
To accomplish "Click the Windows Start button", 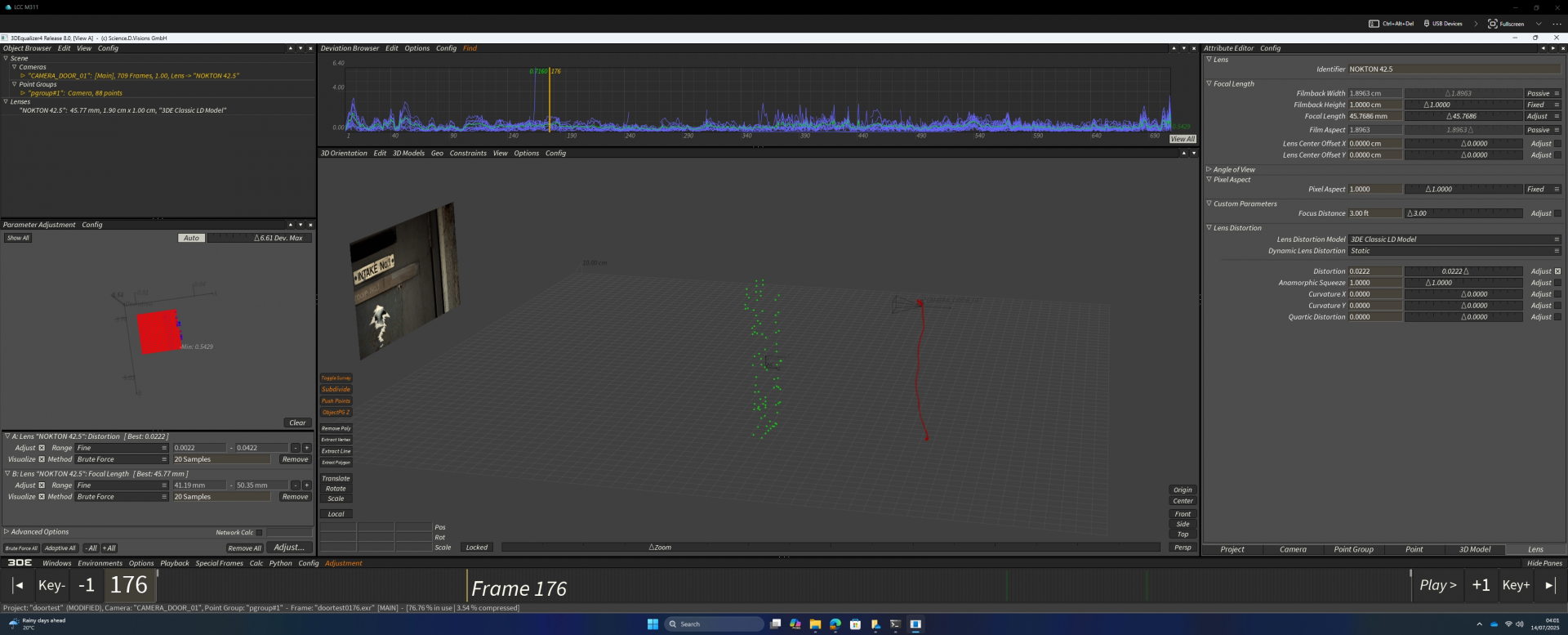I will tap(653, 624).
